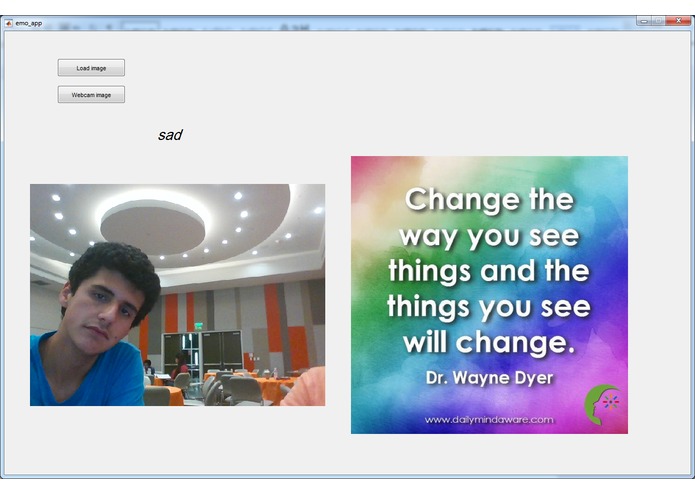Open the Webcam image capture button
695x494 pixels.
click(91, 94)
